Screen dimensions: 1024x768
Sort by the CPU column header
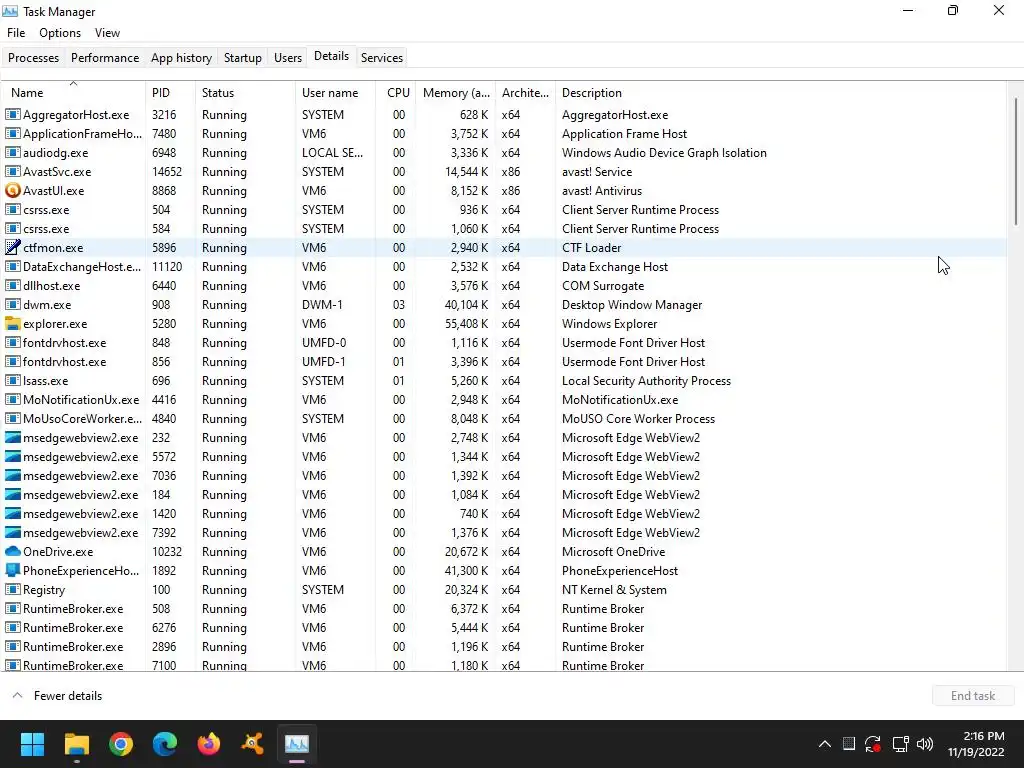pos(396,93)
